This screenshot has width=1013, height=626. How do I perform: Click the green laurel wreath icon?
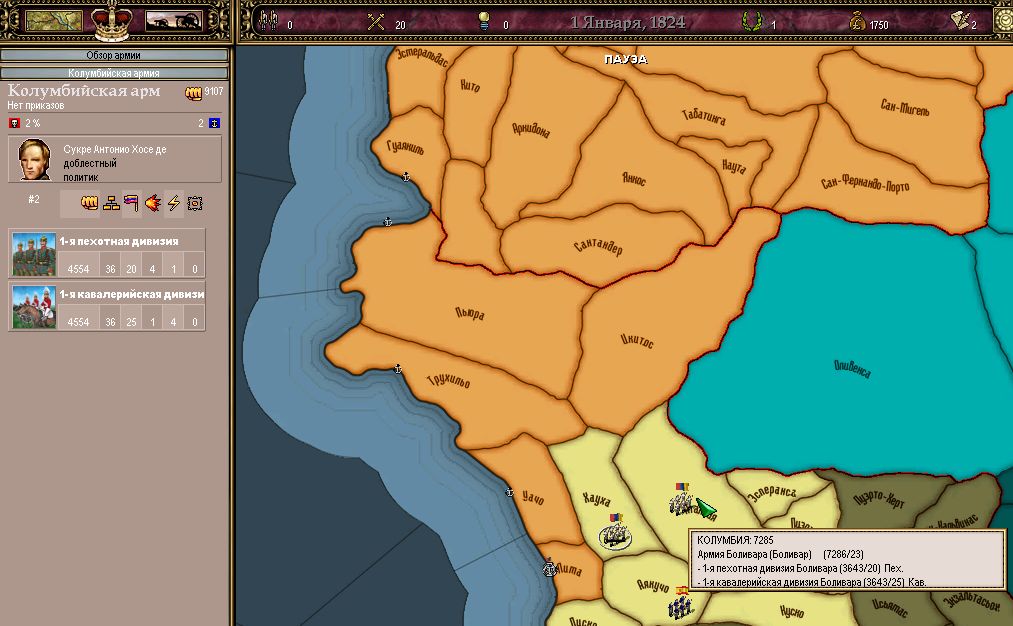coord(751,23)
